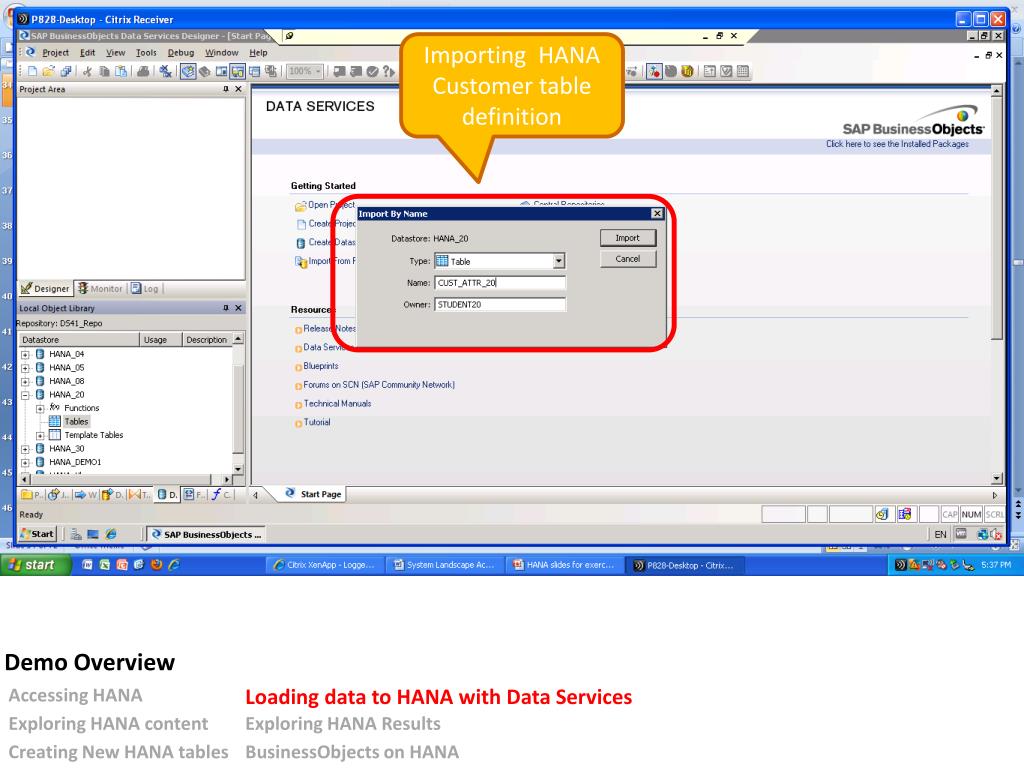Click the gold cylinder toolbar icon
This screenshot has height=768, width=1024.
[687, 71]
